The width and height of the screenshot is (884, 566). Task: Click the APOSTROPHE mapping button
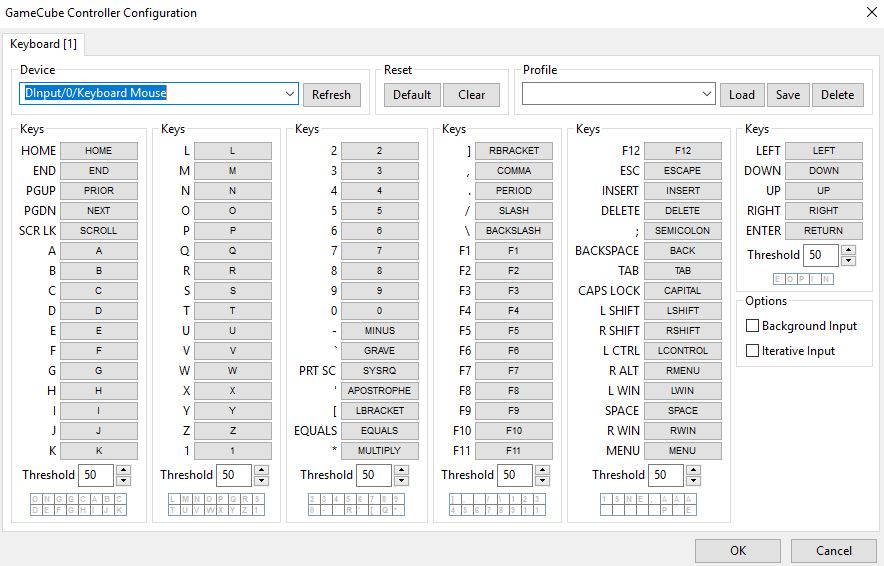379,391
